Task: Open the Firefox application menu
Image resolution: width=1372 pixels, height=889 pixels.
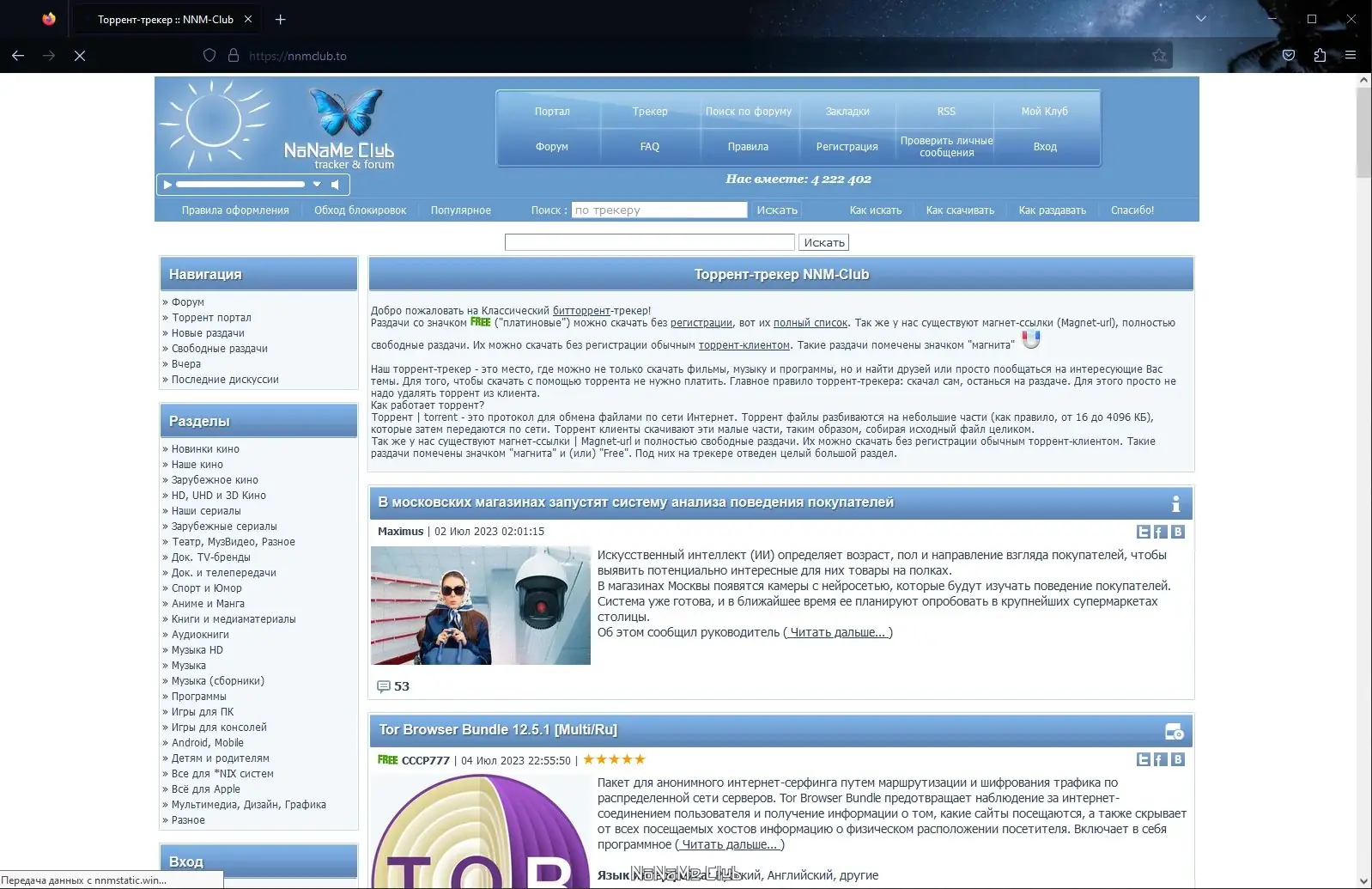Action: [x=1351, y=56]
